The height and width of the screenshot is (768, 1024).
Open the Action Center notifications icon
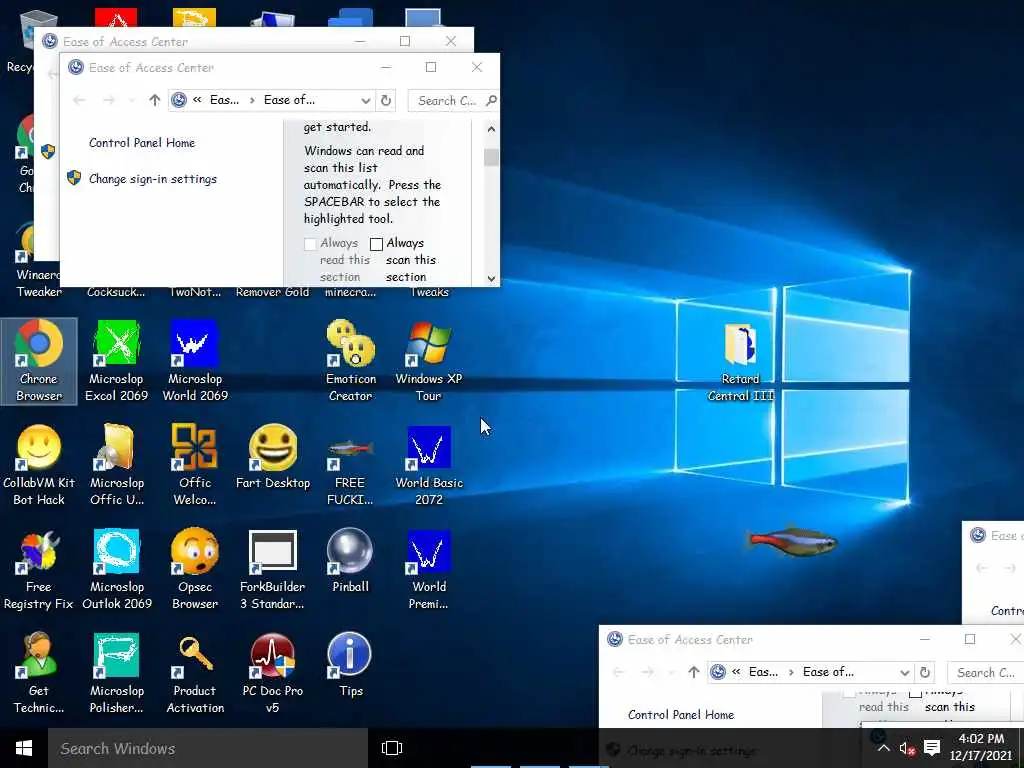coord(932,748)
